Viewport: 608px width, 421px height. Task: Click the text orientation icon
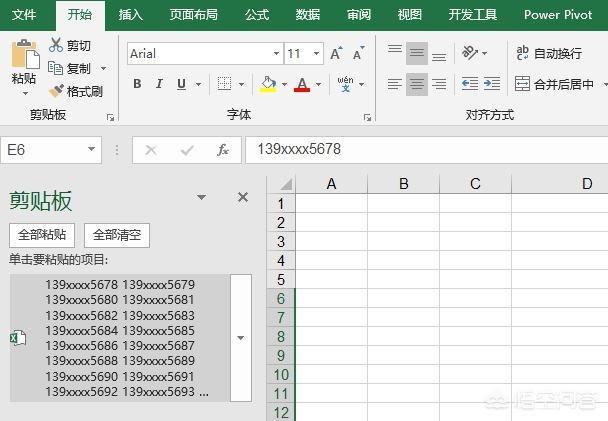pos(470,53)
